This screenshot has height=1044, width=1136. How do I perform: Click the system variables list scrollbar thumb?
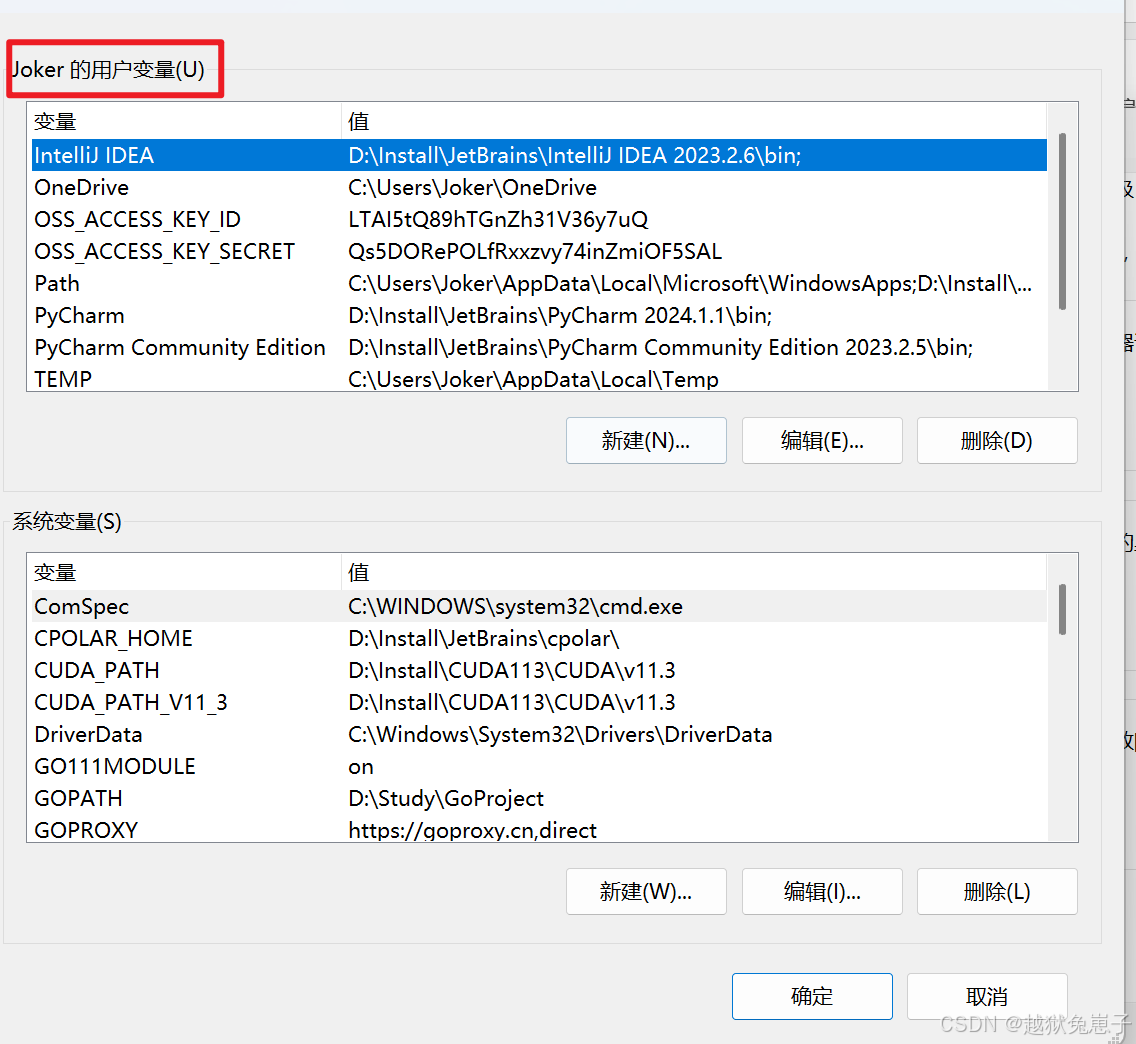pos(1062,609)
